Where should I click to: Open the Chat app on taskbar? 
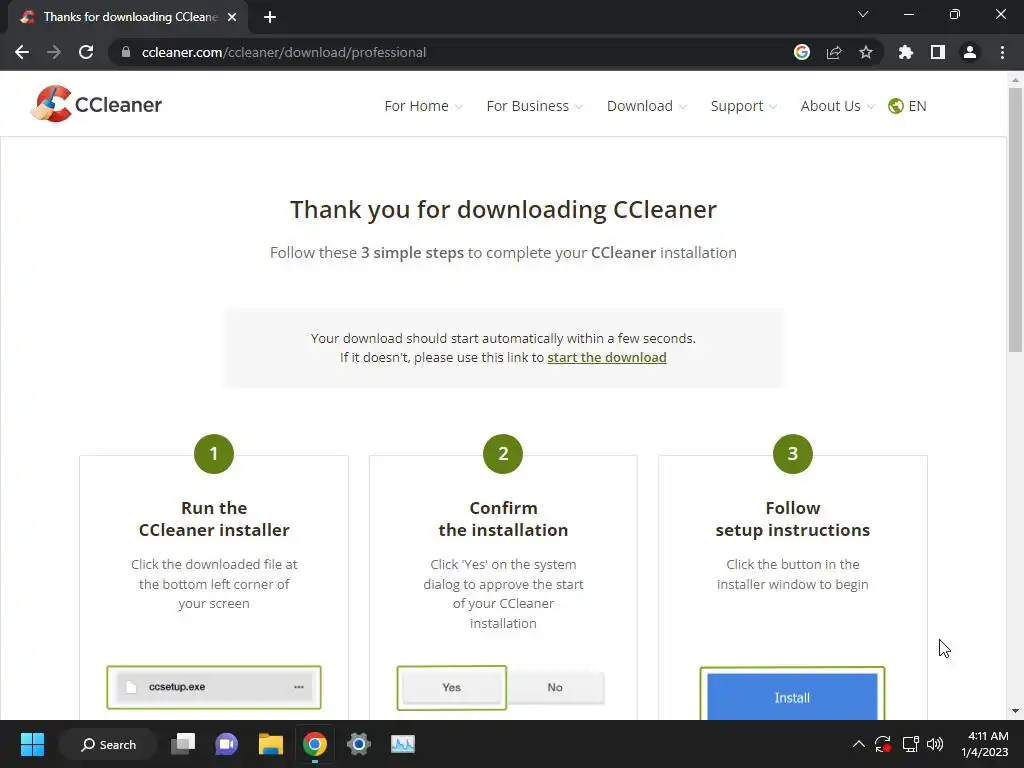point(227,744)
